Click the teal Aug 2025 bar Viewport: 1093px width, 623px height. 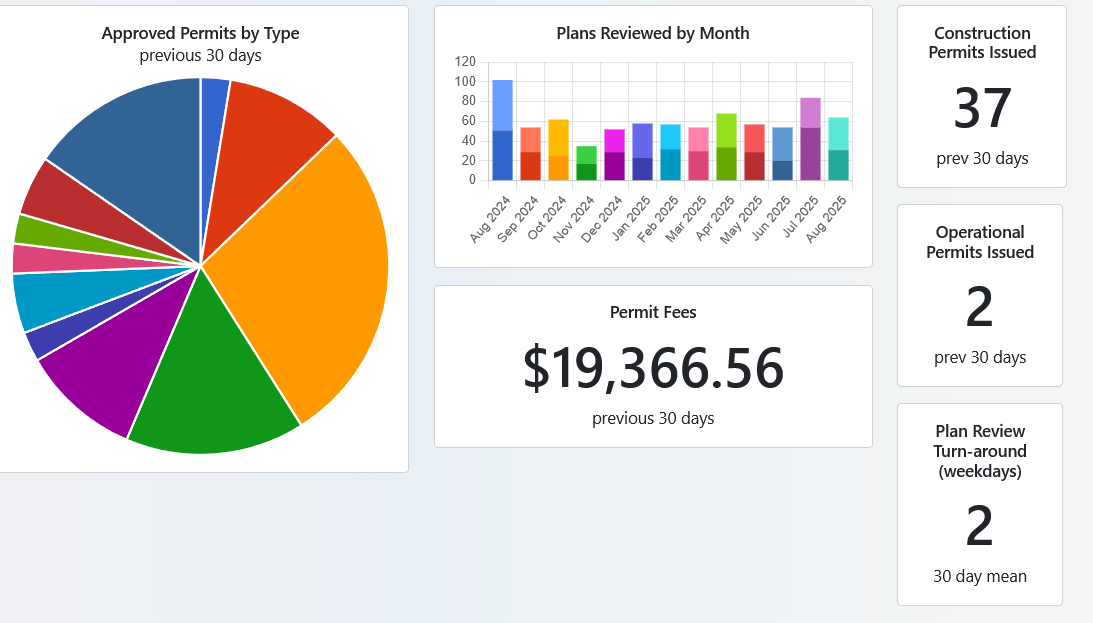point(838,150)
